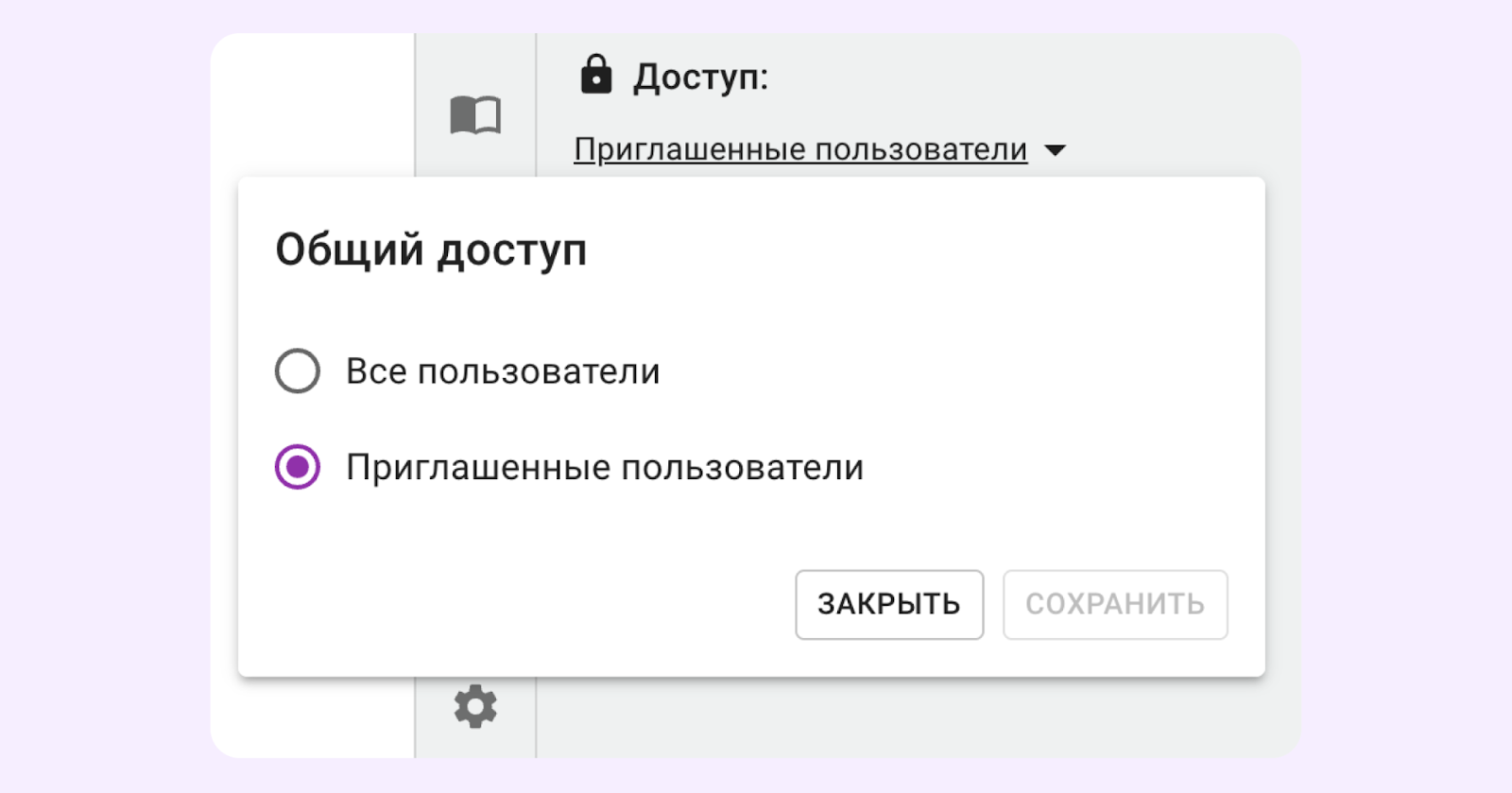
Task: Open the Приглашенные пользователи dropdown
Action: click(x=799, y=148)
